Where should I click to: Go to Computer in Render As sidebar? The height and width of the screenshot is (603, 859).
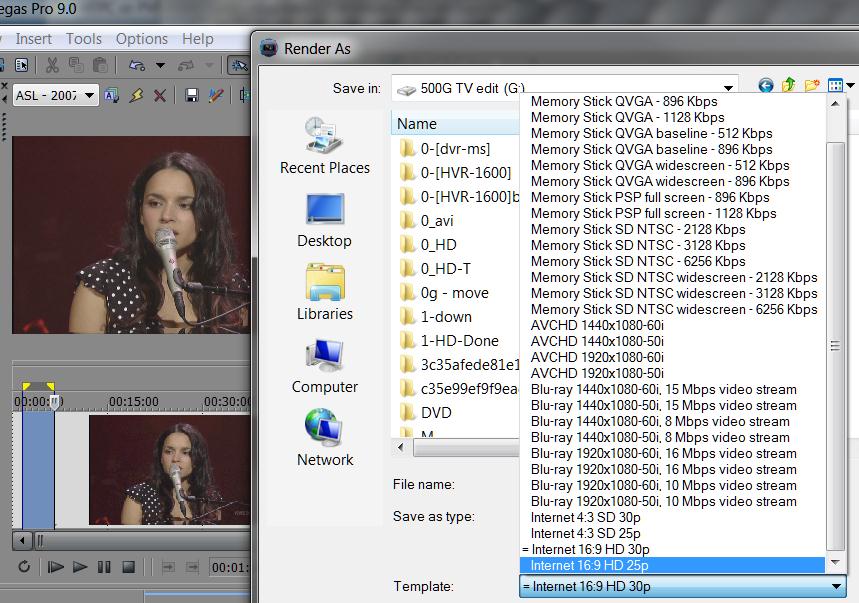coord(324,366)
